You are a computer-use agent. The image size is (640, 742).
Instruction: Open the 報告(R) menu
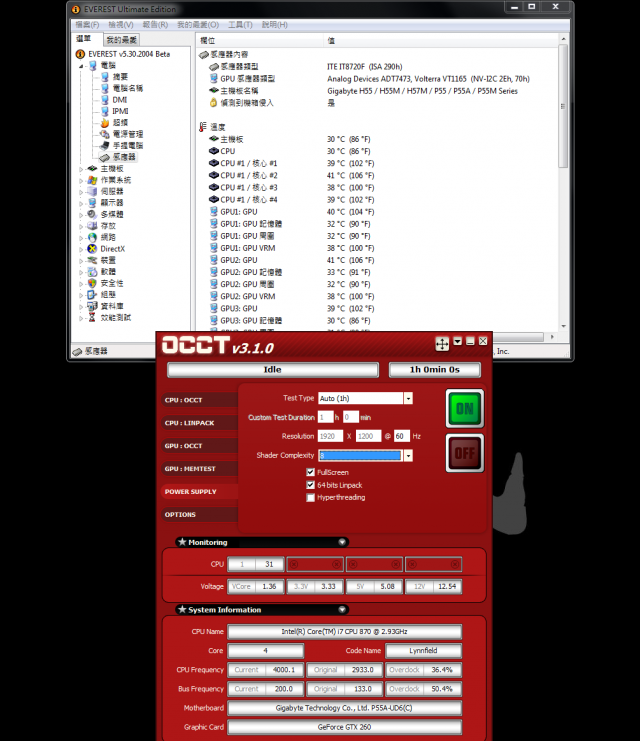tap(155, 25)
